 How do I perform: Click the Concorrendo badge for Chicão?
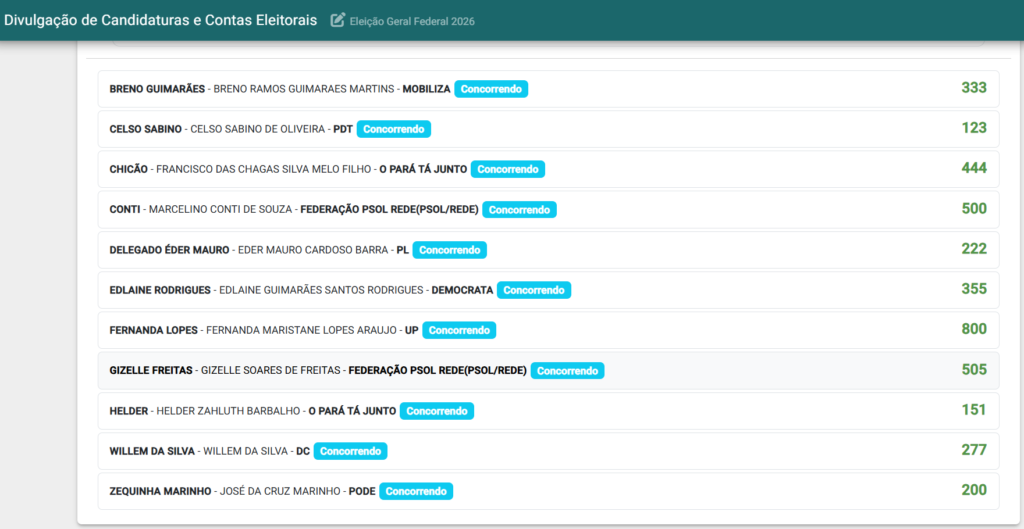coord(507,169)
